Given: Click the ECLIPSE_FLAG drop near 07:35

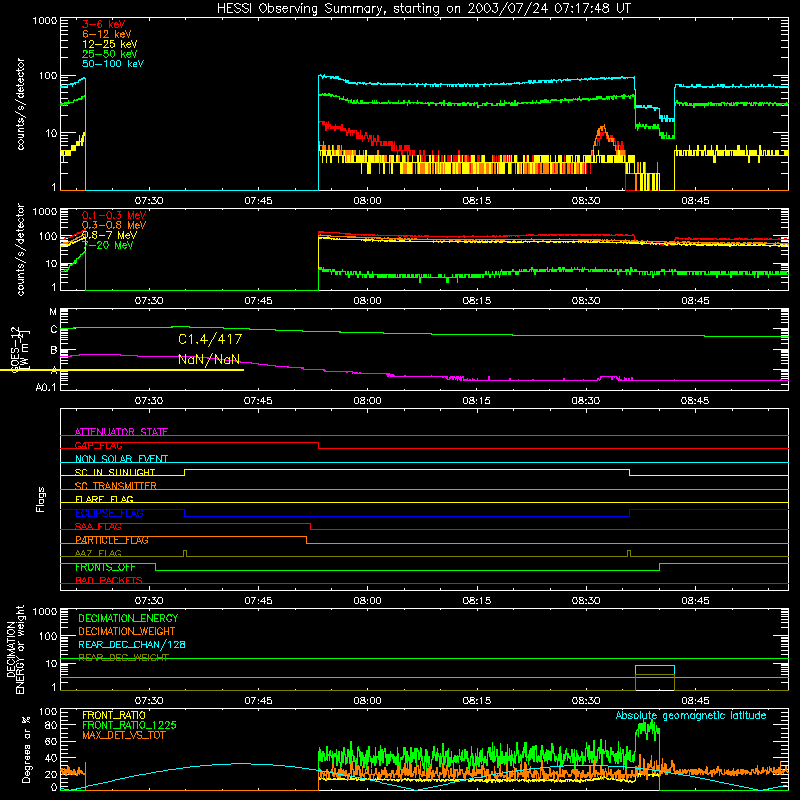Looking at the screenshot, I should 185,513.
